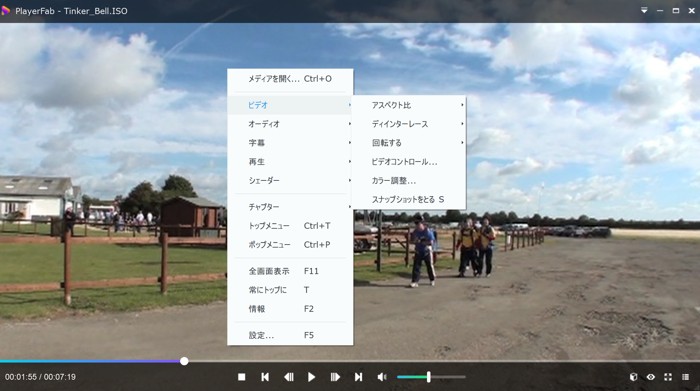Click the Stop playback button
Viewport: 700px width, 391px height.
tap(242, 377)
